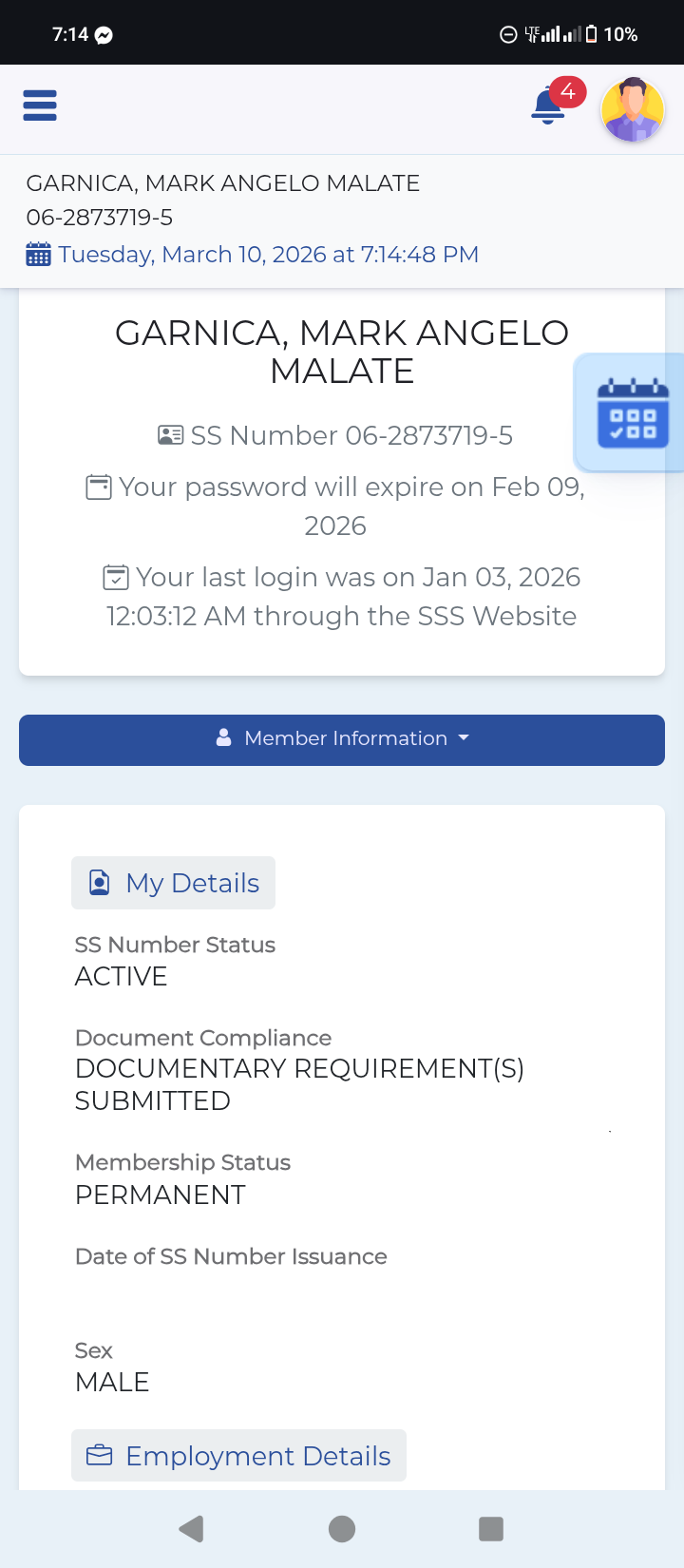Tap the last login calendar-check icon
This screenshot has width=684, height=1568.
[x=116, y=577]
